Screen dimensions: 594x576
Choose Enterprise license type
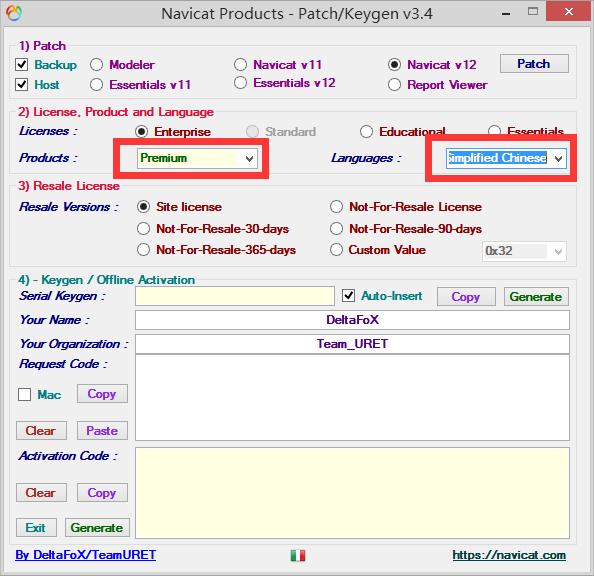pos(141,131)
